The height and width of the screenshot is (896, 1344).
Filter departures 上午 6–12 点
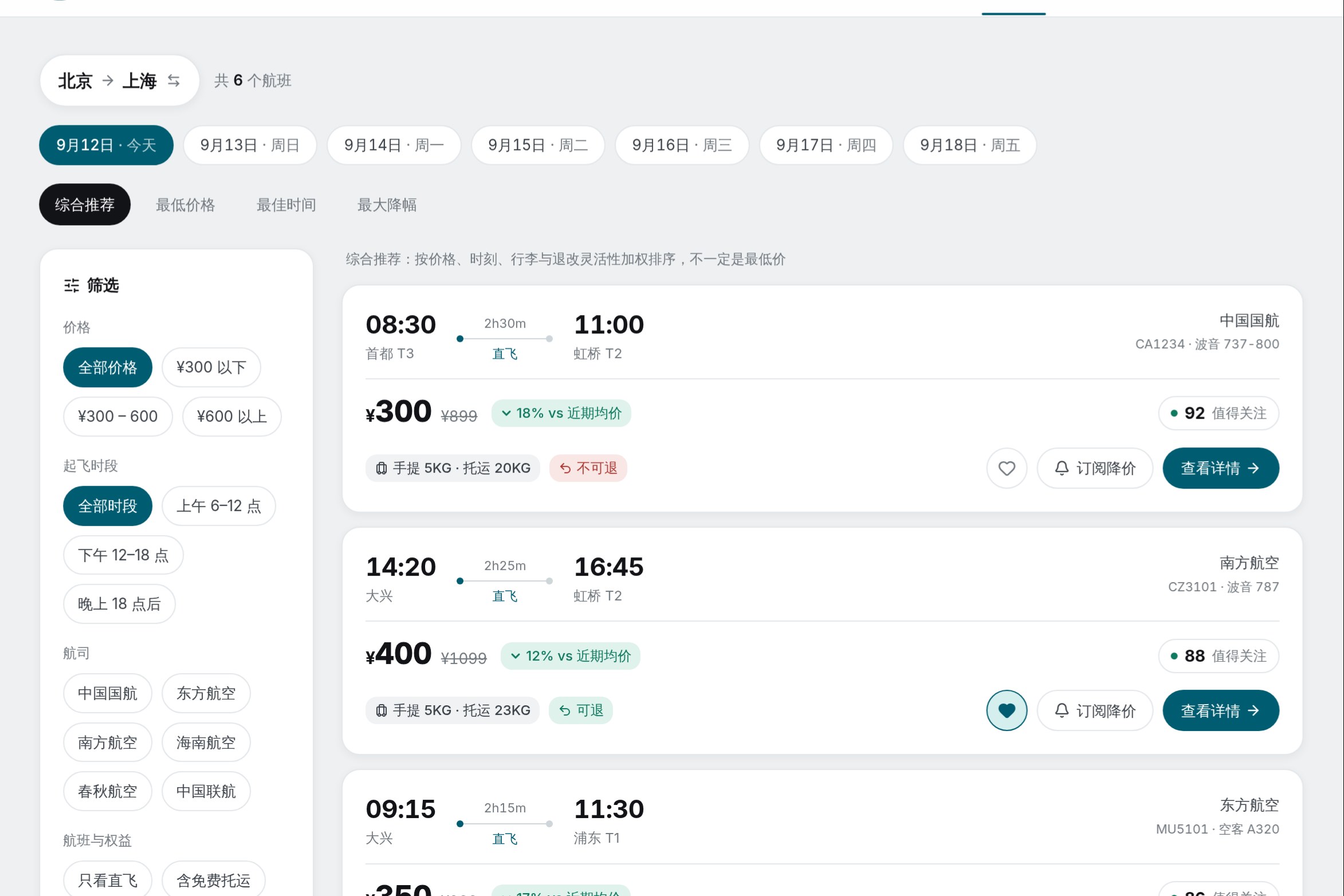click(219, 506)
